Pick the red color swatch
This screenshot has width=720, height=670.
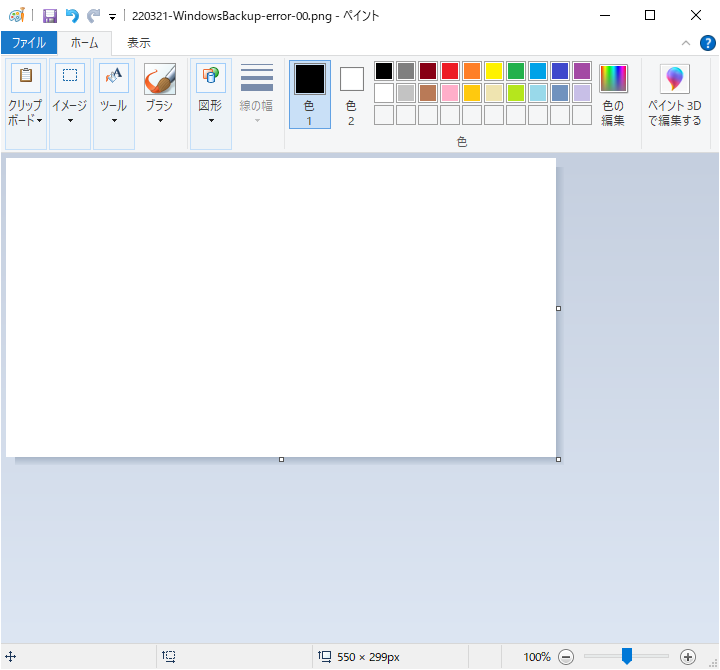tap(450, 71)
